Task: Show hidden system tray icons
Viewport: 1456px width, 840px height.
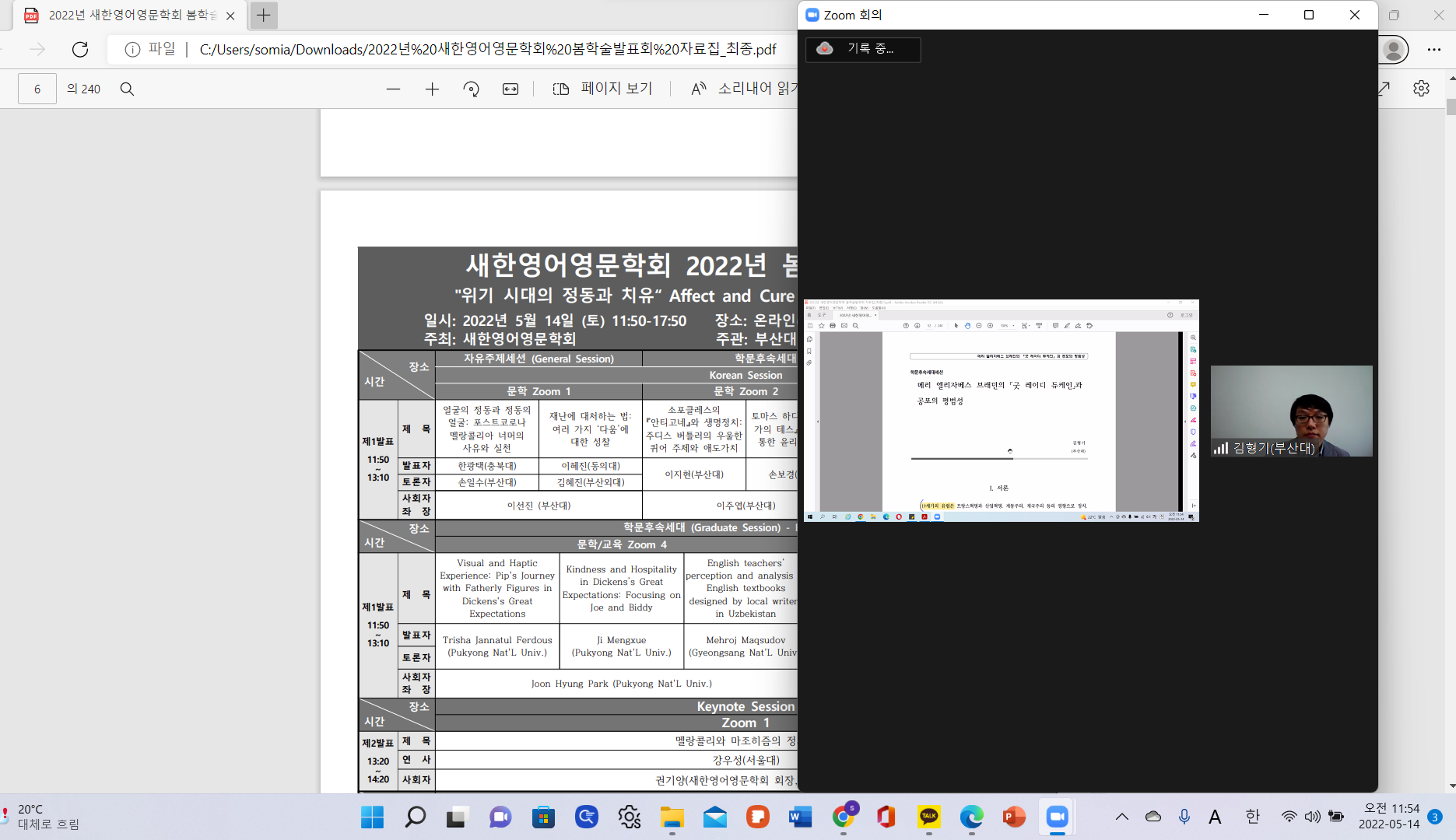Action: (1121, 817)
